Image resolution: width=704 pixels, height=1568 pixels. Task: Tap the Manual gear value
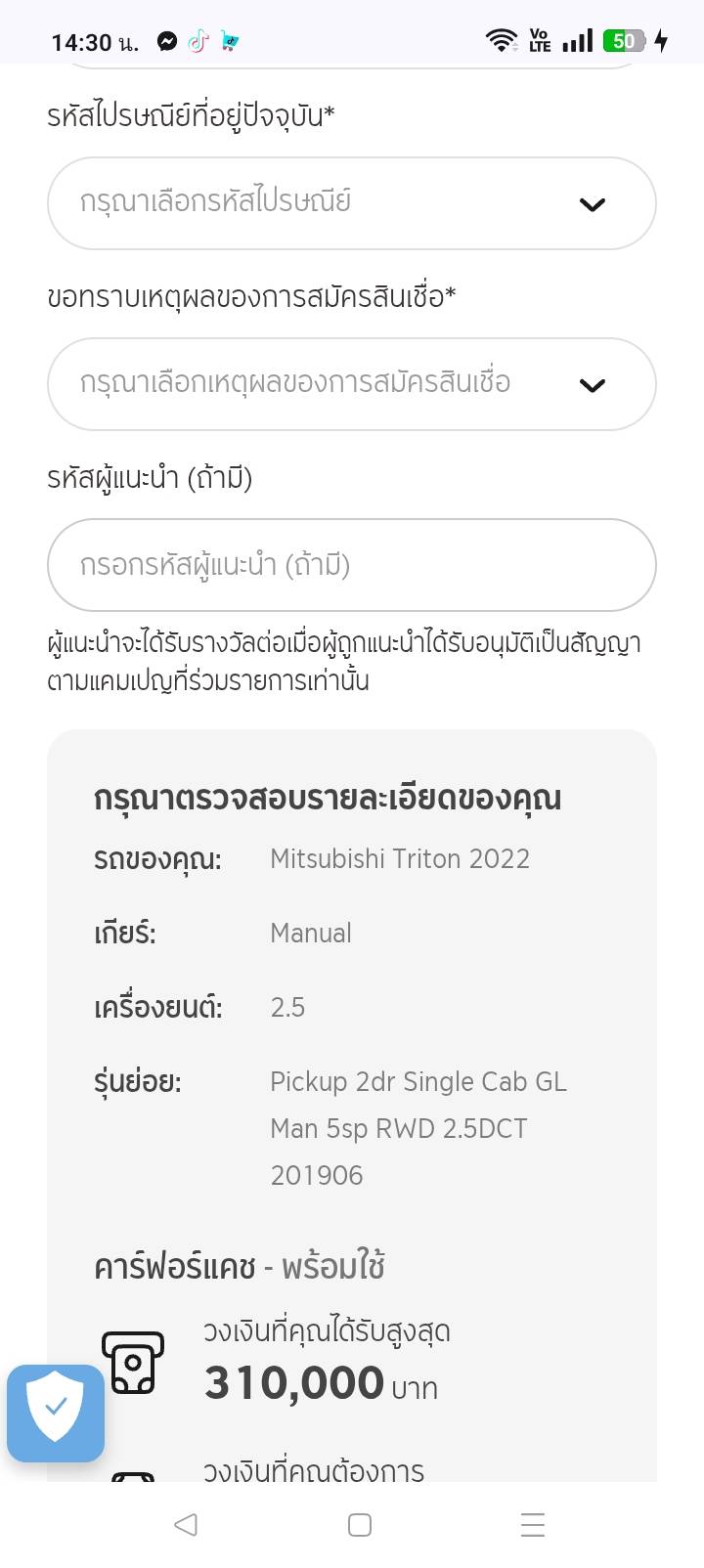(x=311, y=933)
